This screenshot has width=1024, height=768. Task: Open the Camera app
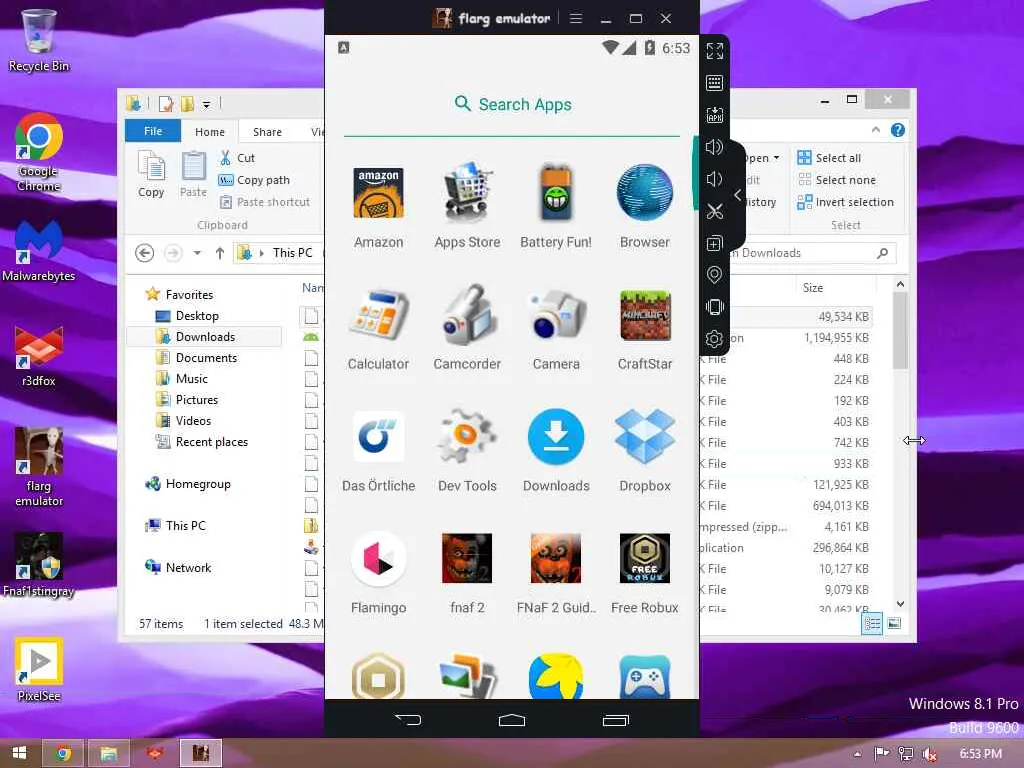(556, 328)
